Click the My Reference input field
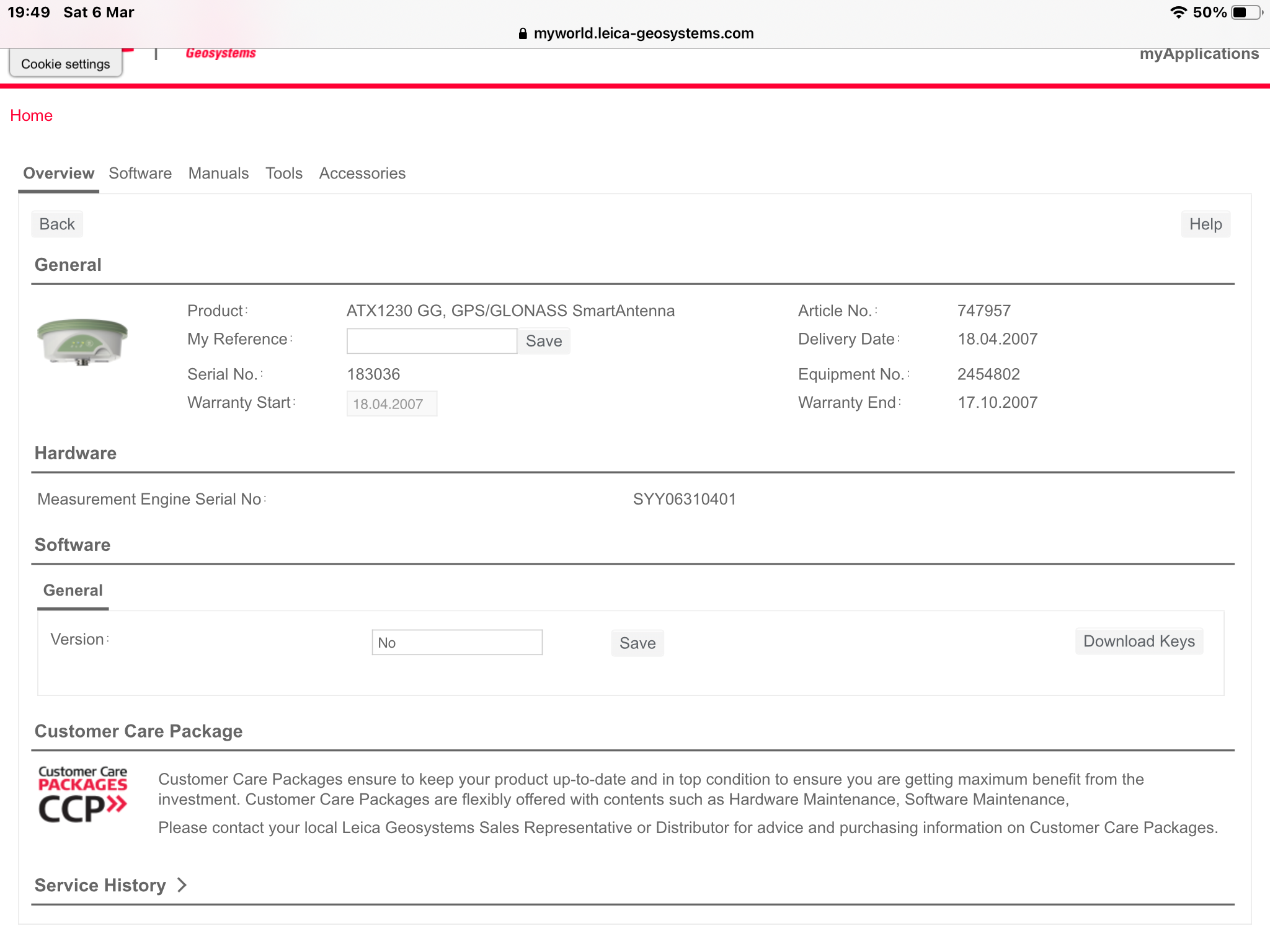 click(x=432, y=341)
